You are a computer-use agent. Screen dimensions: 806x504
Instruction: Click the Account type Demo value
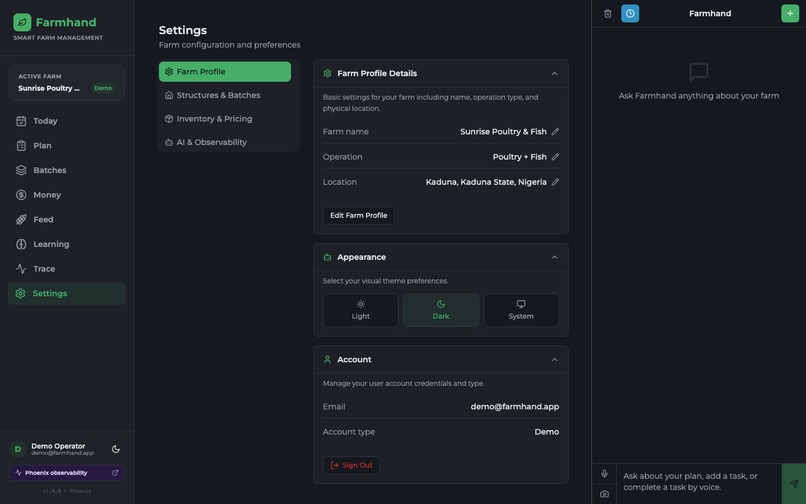point(546,432)
